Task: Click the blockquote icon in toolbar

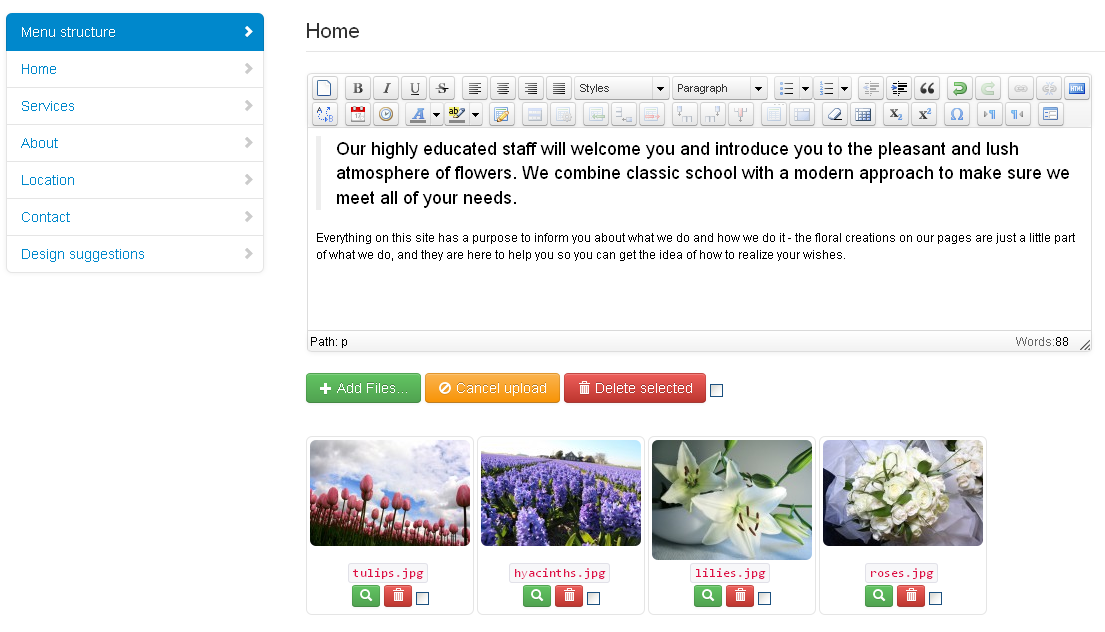Action: click(x=927, y=88)
